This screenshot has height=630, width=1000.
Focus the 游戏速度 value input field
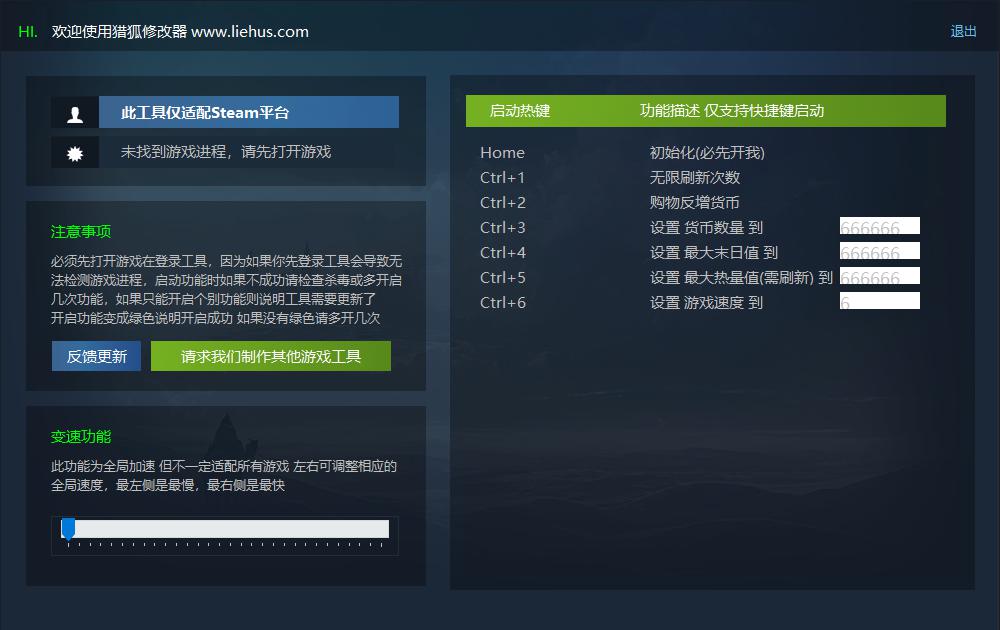879,300
